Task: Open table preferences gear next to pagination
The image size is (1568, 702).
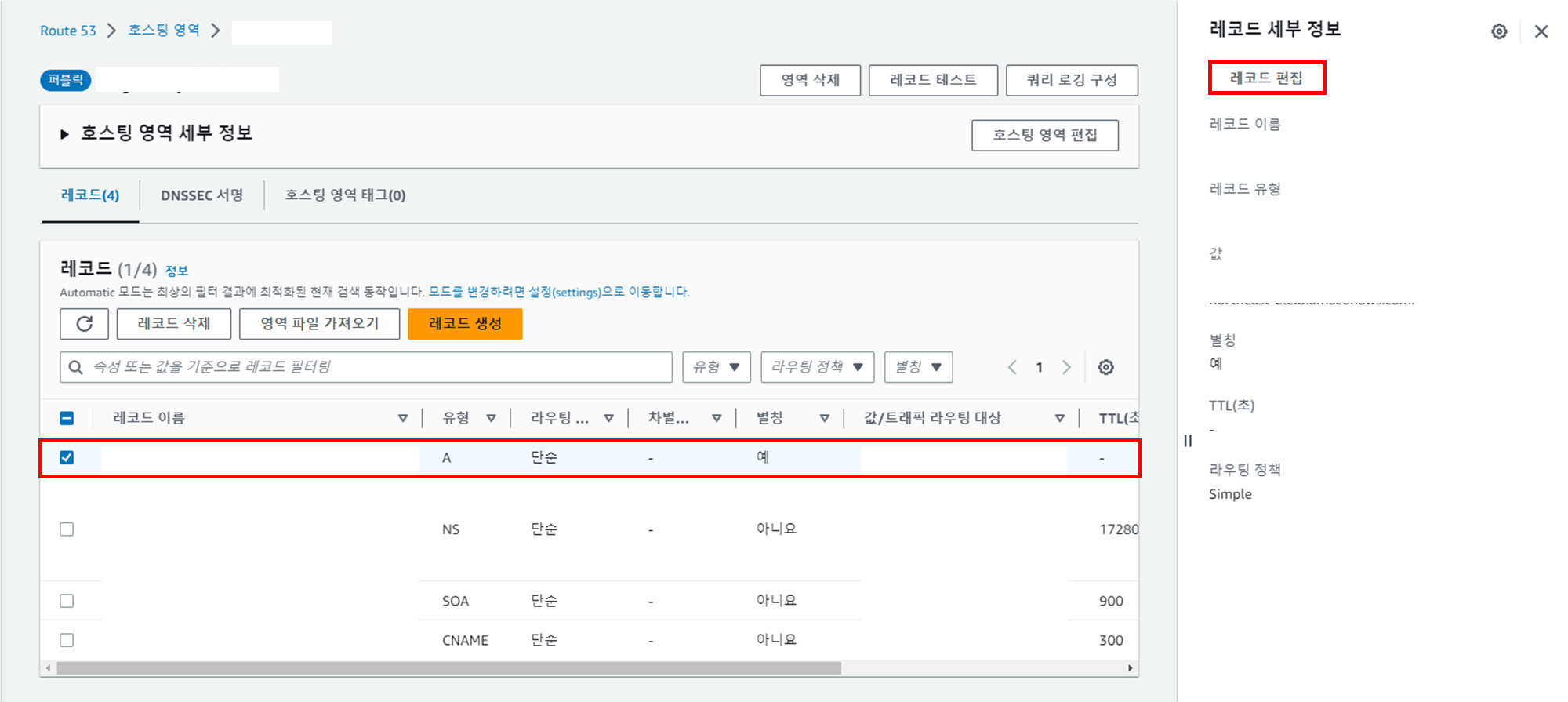Action: (1105, 367)
